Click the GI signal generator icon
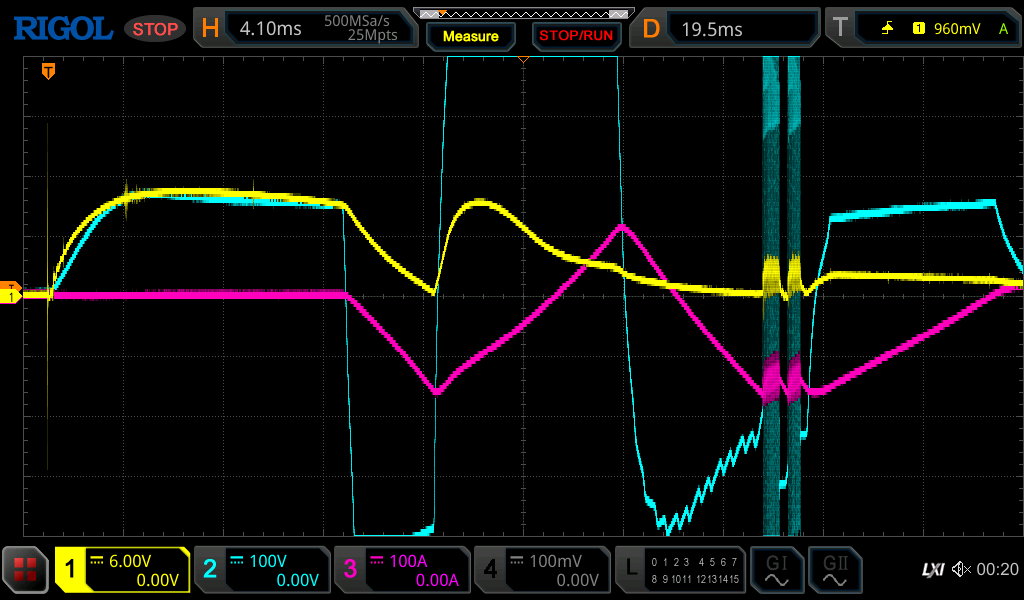Screen dimensions: 1024x600 776,570
